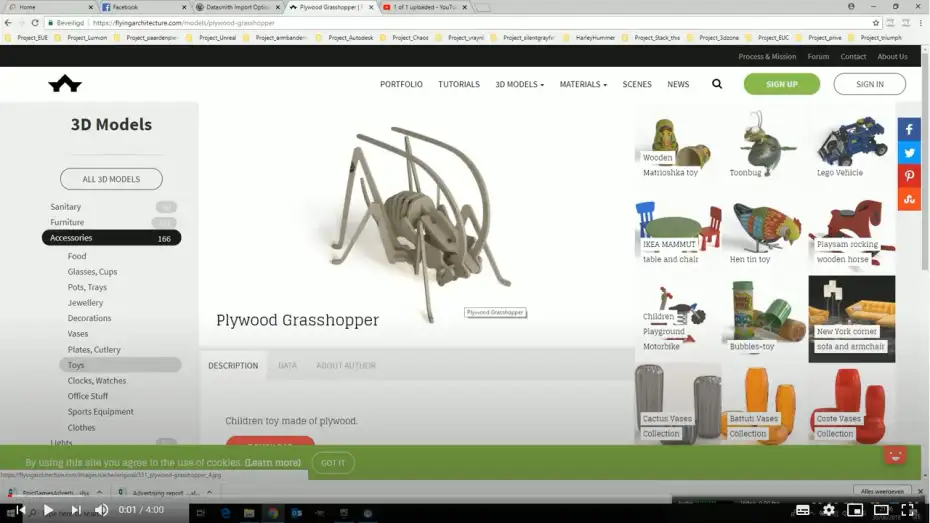Open Process & Mission link
This screenshot has width=930, height=523.
[x=767, y=56]
